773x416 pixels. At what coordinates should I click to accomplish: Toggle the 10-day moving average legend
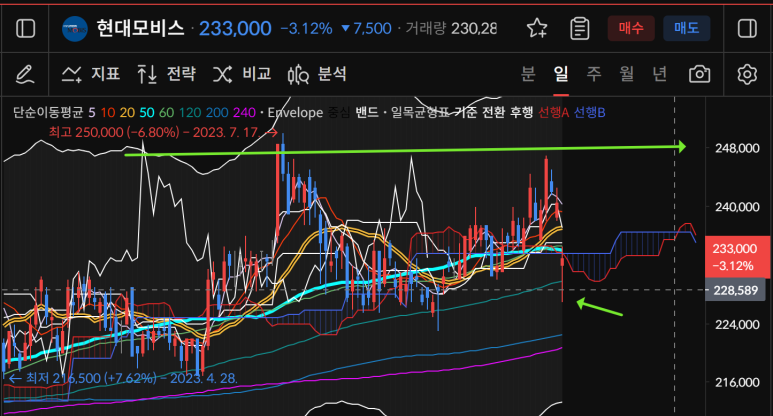point(107,113)
